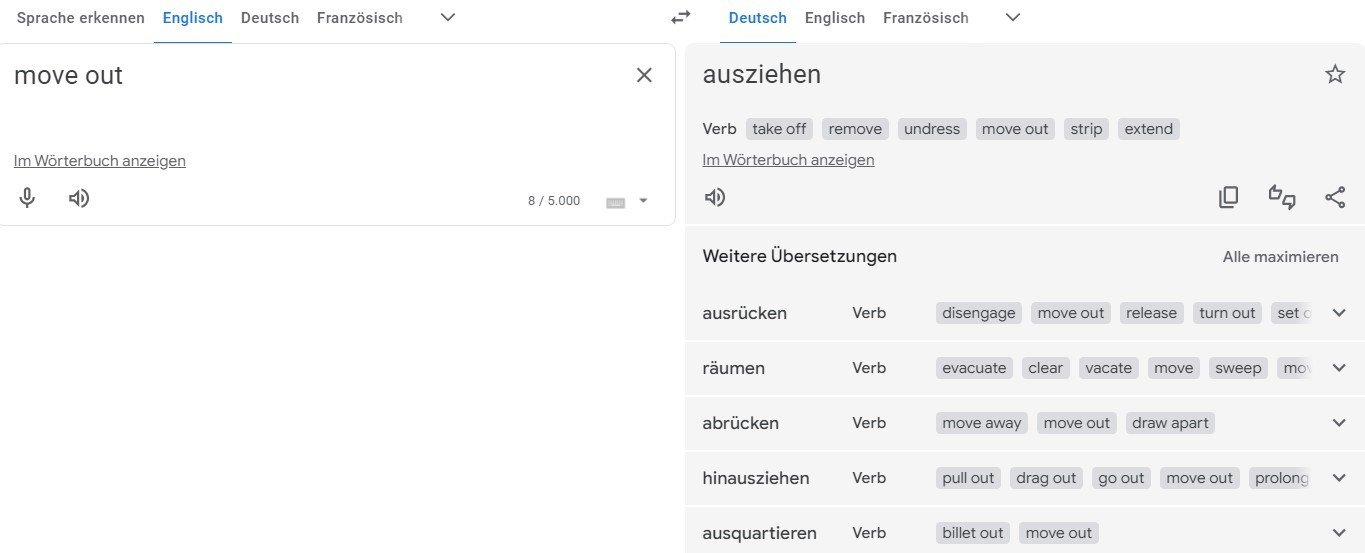Image resolution: width=1365 pixels, height=553 pixels.
Task: Expand source language list chevron
Action: [448, 18]
